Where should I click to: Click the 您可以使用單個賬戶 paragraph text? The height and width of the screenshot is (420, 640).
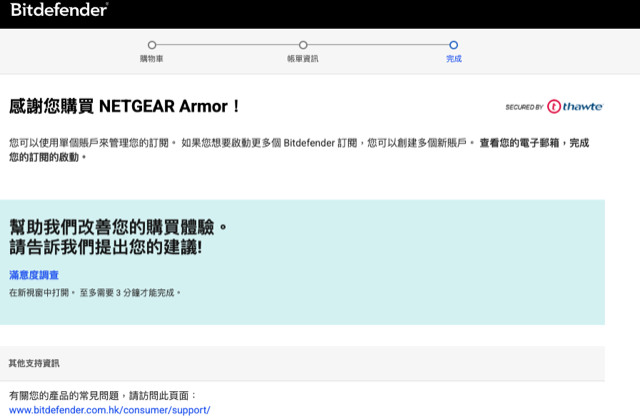299,150
